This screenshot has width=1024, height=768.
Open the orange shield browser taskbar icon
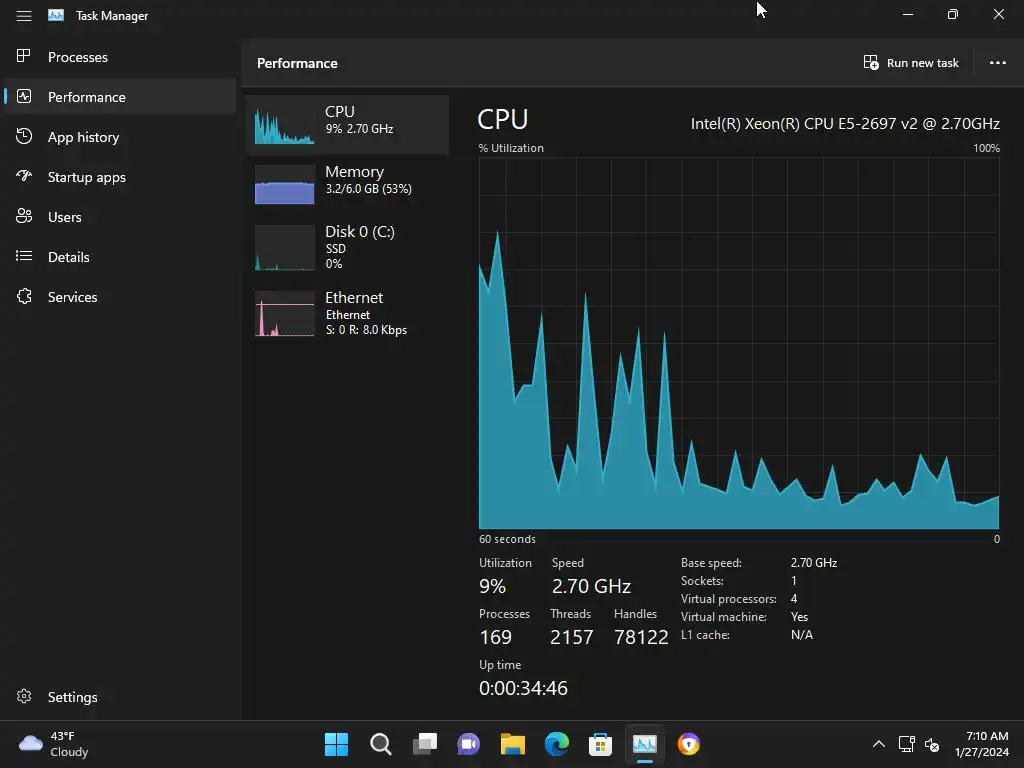688,744
